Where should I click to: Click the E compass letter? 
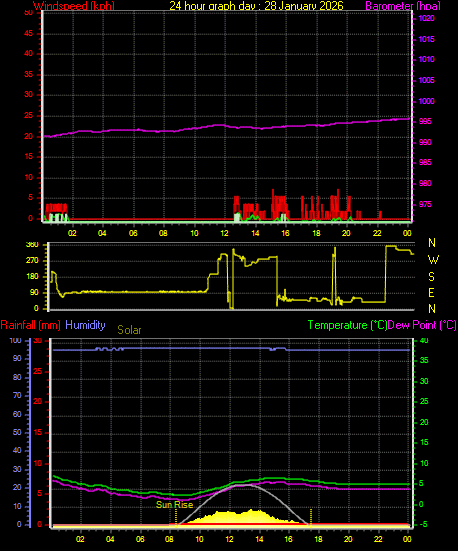point(431,293)
